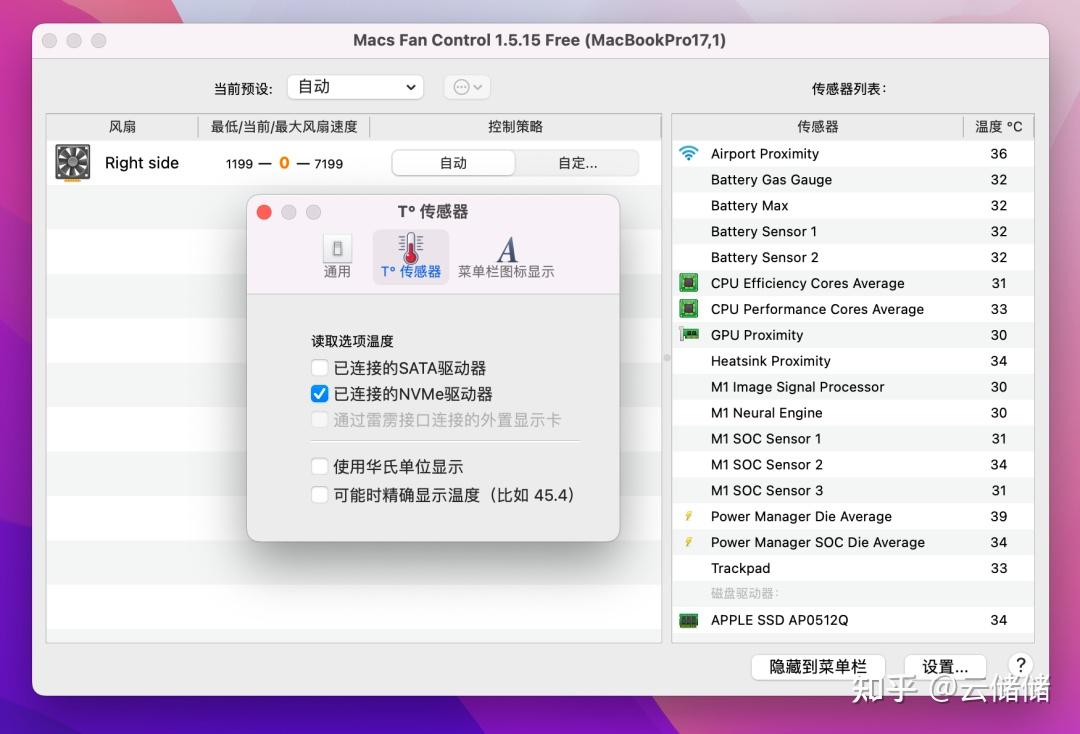Image resolution: width=1080 pixels, height=734 pixels.
Task: Uncheck the 已连接的NVMe驱动器 option
Action: click(319, 394)
